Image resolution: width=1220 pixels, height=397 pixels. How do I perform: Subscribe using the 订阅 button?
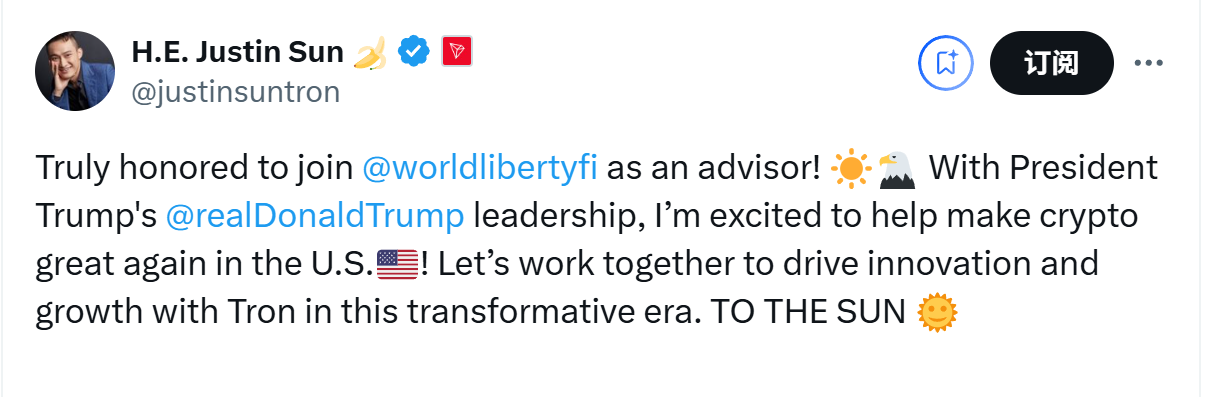click(1051, 63)
